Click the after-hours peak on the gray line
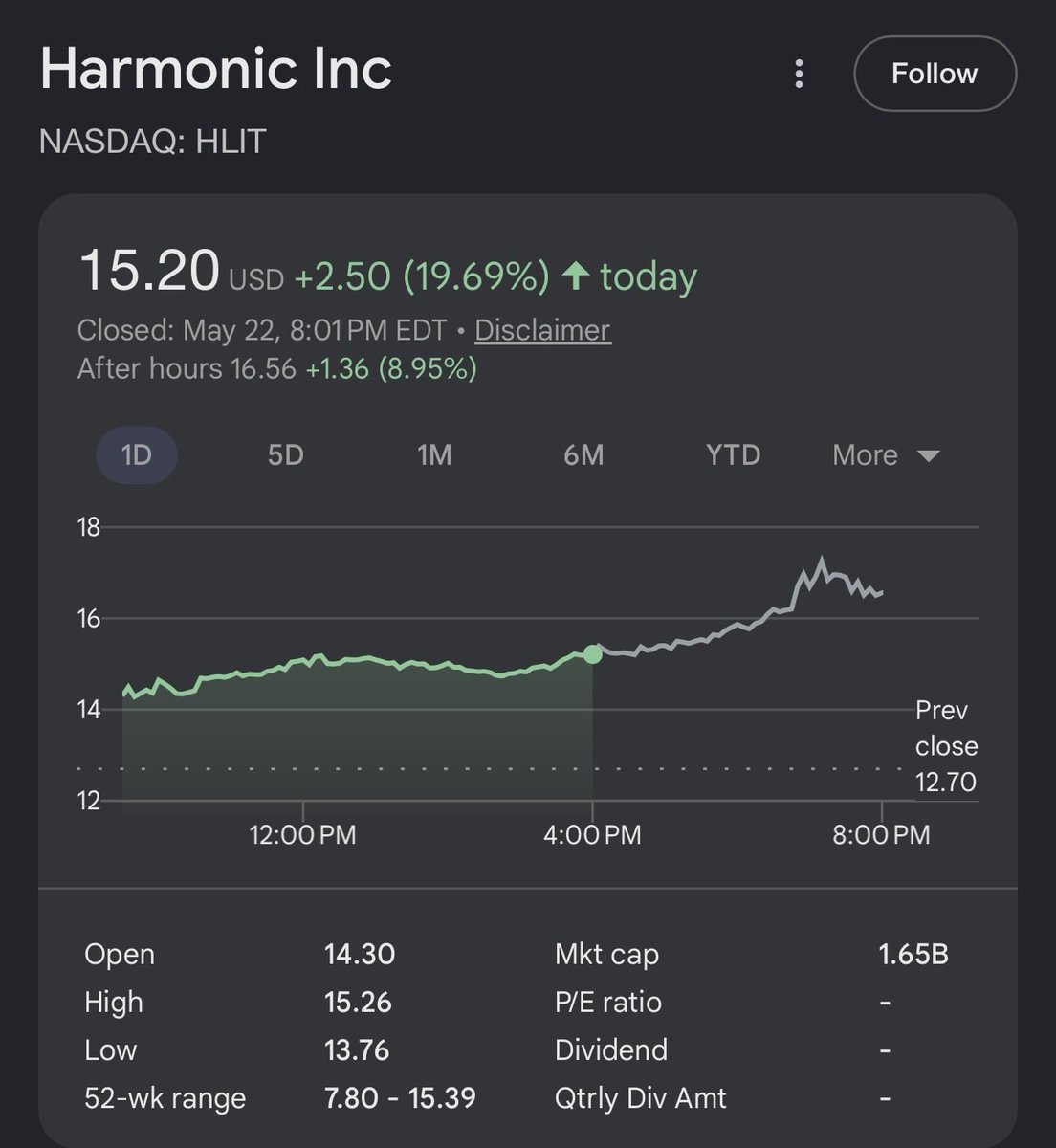The width and height of the screenshot is (1056, 1148). click(x=822, y=558)
